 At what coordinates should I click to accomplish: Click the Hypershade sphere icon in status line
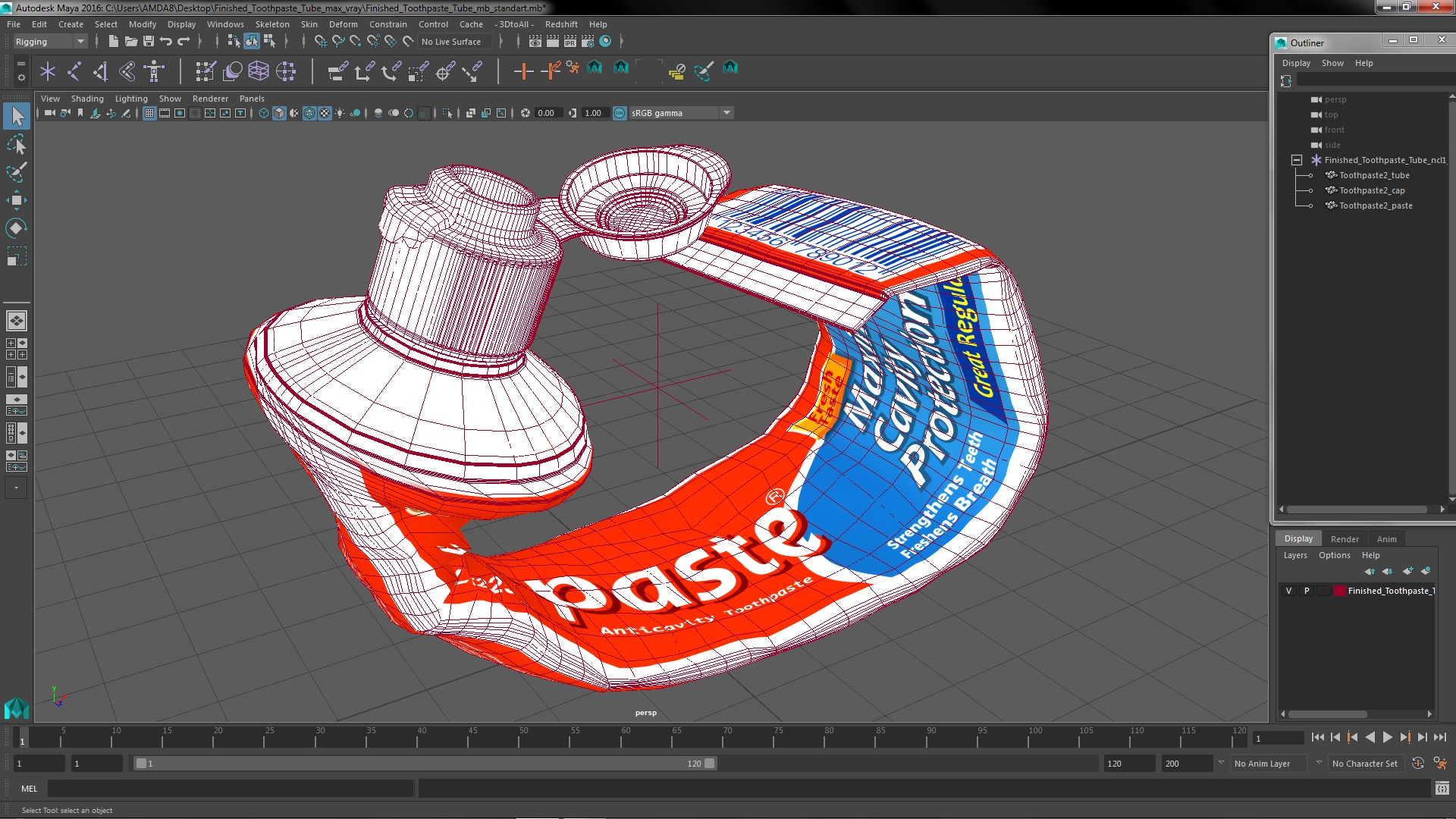pyautogui.click(x=605, y=42)
